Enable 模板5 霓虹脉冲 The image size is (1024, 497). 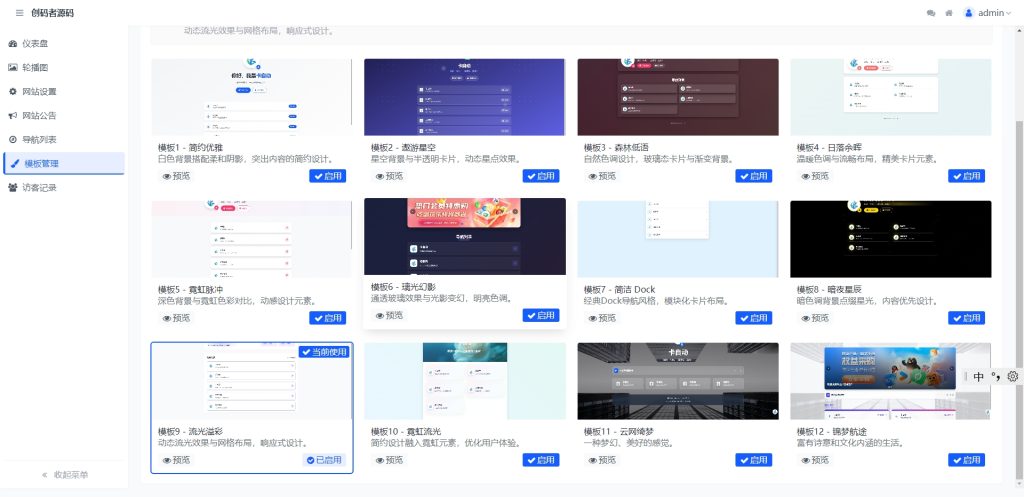pyautogui.click(x=328, y=318)
